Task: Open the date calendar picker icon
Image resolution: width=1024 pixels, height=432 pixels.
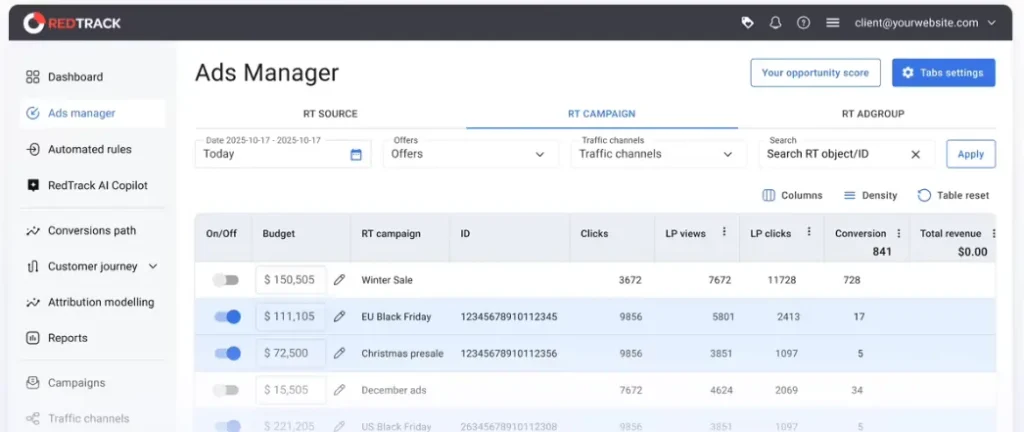Action: [356, 155]
